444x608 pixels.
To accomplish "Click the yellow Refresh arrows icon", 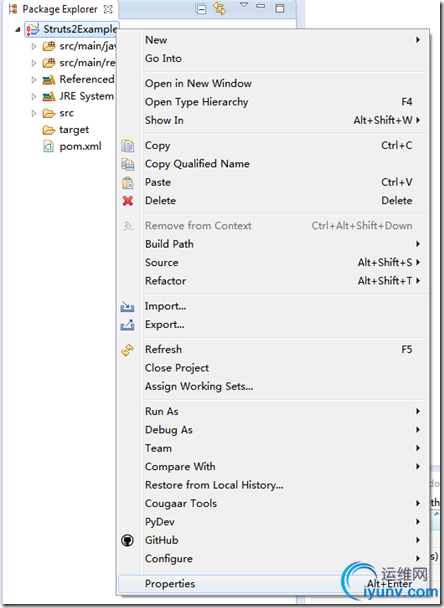I will click(128, 350).
